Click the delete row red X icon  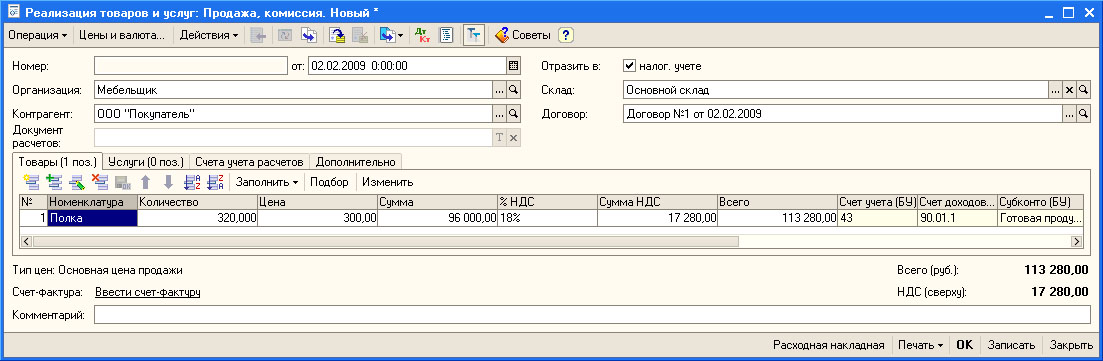coord(100,182)
